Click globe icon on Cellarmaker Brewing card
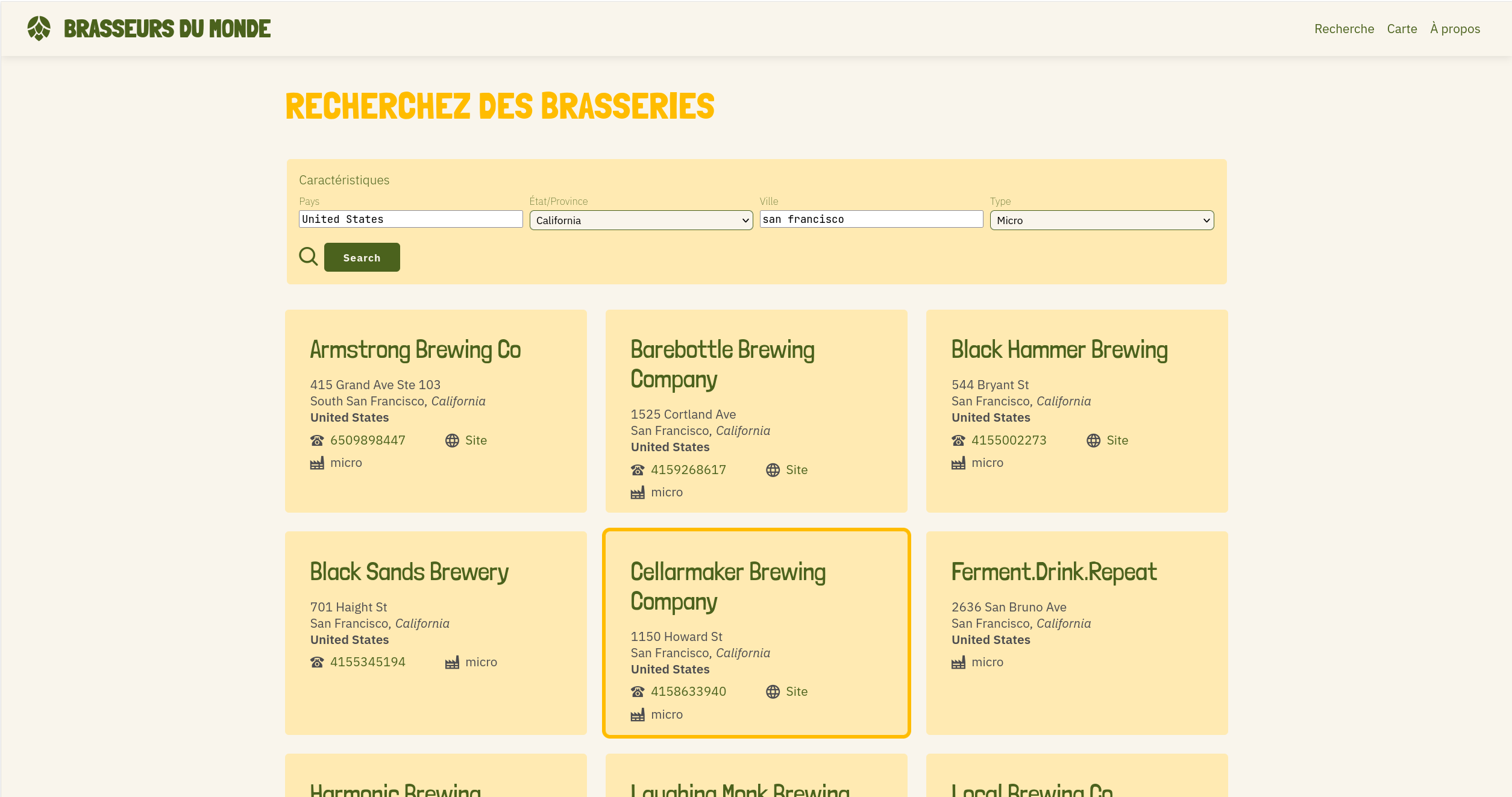The width and height of the screenshot is (1512, 797). point(773,692)
